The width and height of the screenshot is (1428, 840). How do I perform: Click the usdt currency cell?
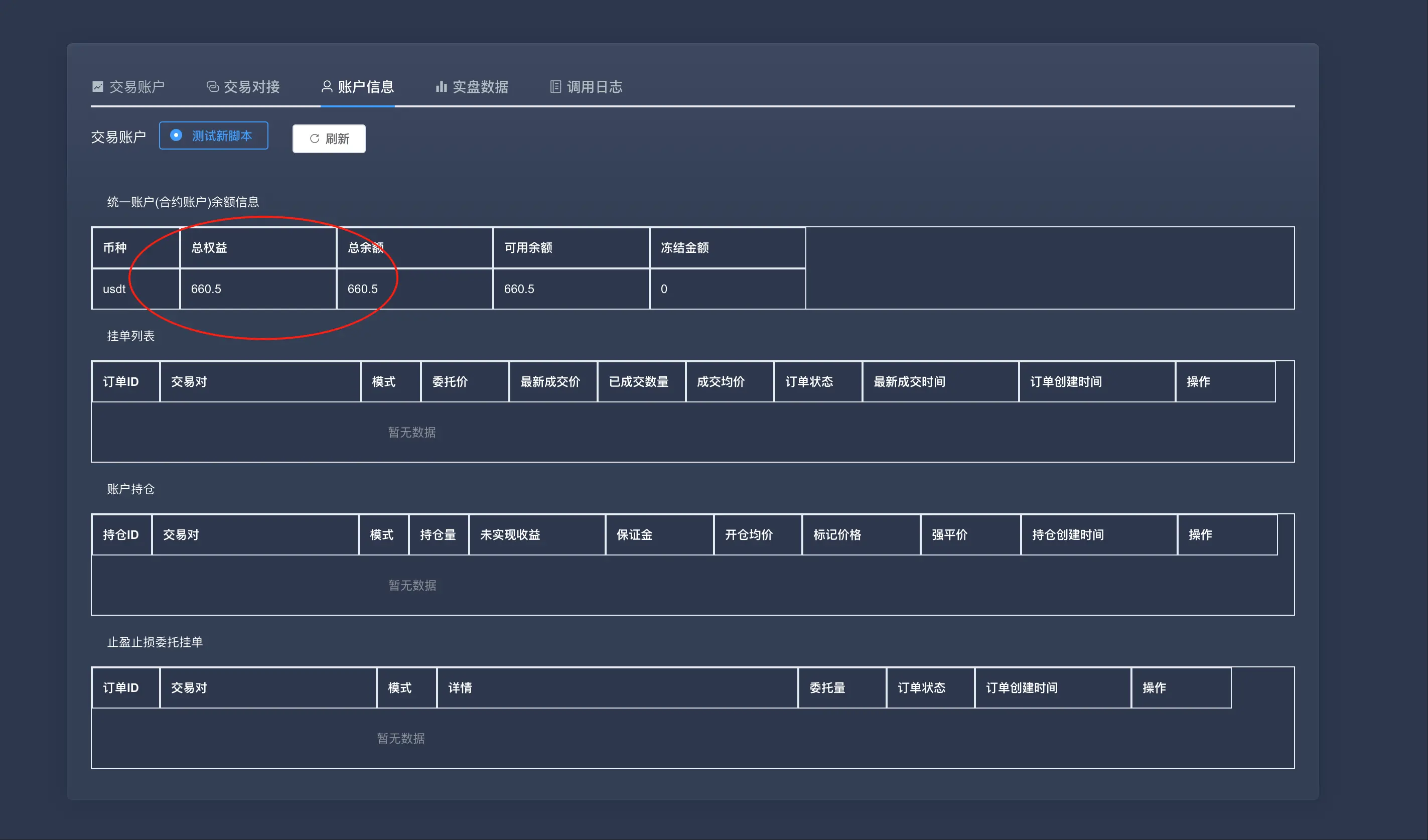(x=114, y=289)
